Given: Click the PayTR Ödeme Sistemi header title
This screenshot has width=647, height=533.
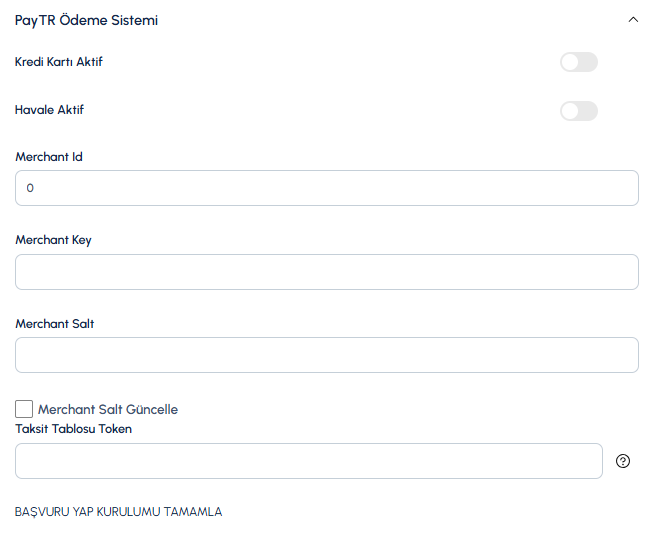Looking at the screenshot, I should pyautogui.click(x=86, y=20).
